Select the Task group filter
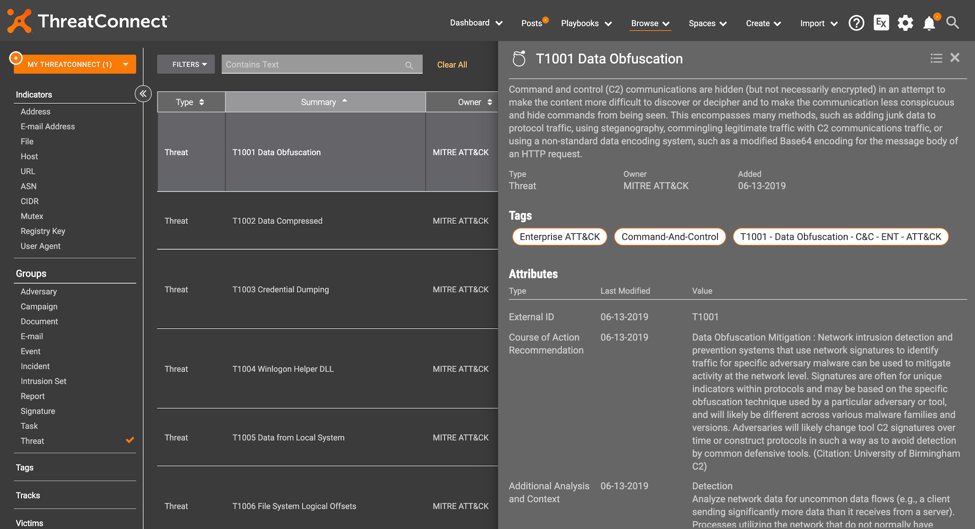This screenshot has width=975, height=529. pyautogui.click(x=29, y=425)
